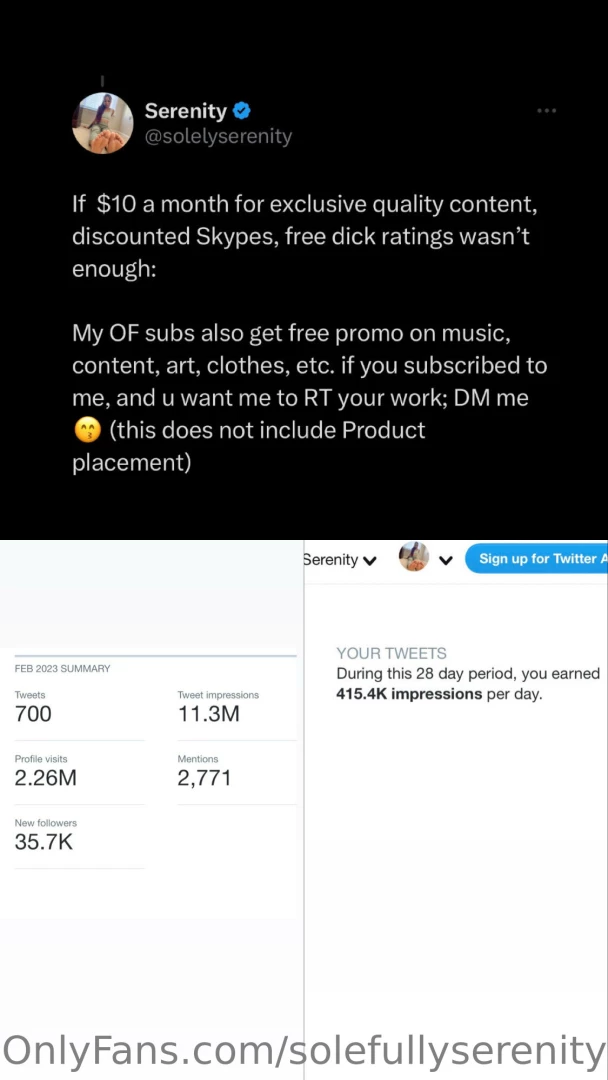
Task: Click the analytics account avatar in the header
Action: click(413, 558)
